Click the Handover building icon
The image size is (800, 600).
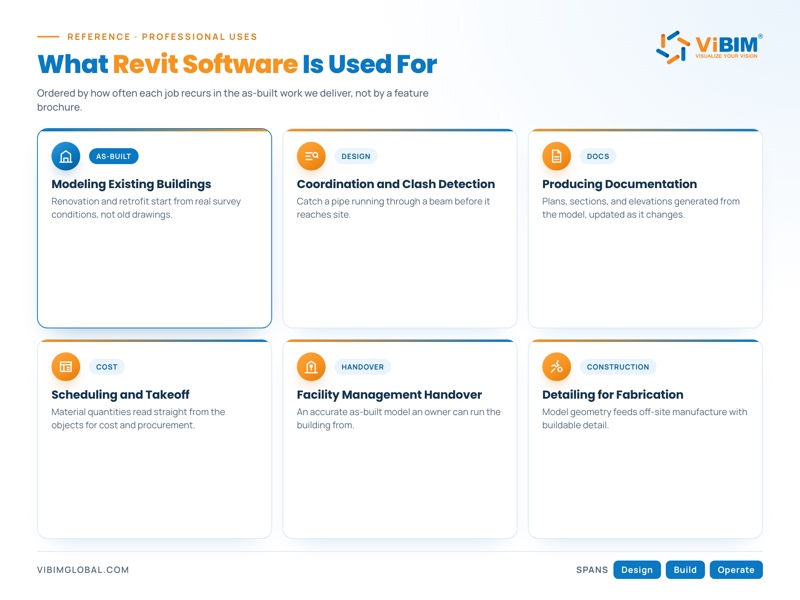[x=311, y=367]
